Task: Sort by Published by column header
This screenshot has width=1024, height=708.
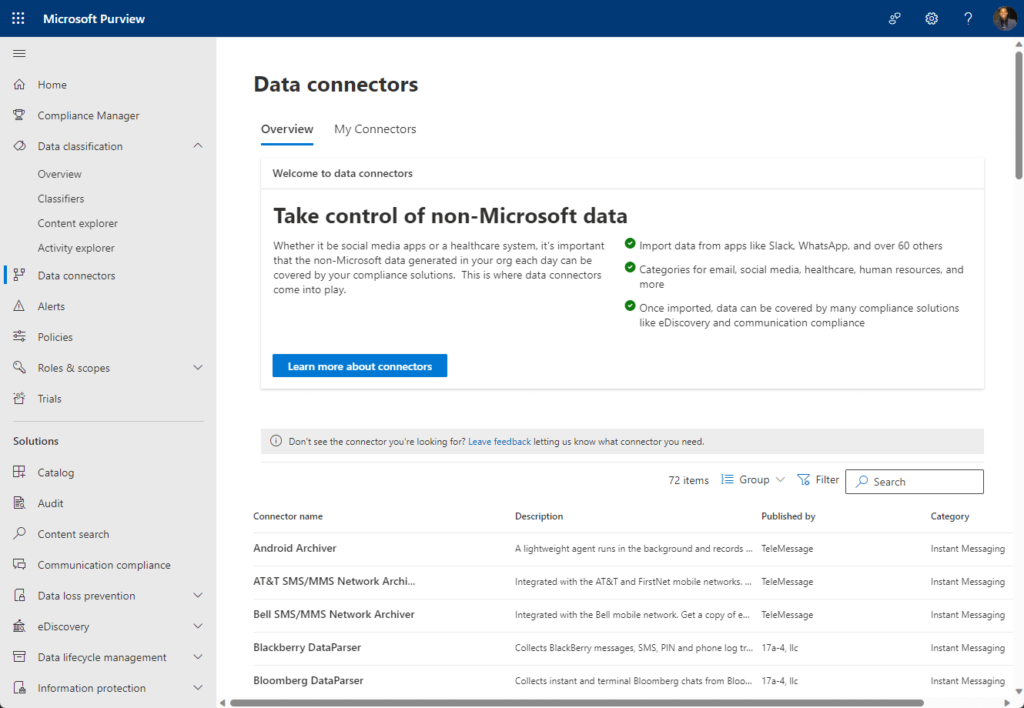Action: click(x=788, y=516)
